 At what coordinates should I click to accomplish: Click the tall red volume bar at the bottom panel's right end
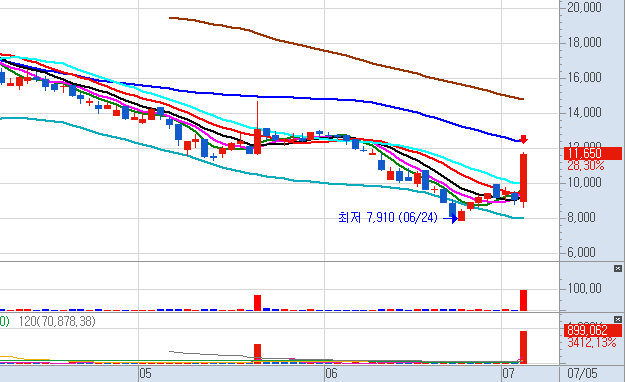(523, 347)
